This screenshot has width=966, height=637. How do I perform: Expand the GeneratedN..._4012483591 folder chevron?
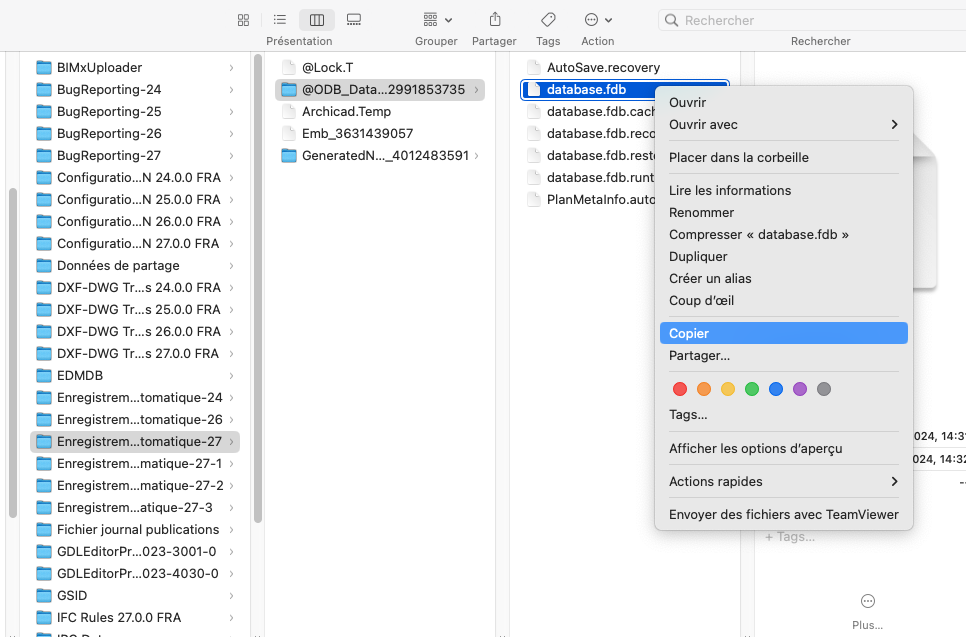476,156
